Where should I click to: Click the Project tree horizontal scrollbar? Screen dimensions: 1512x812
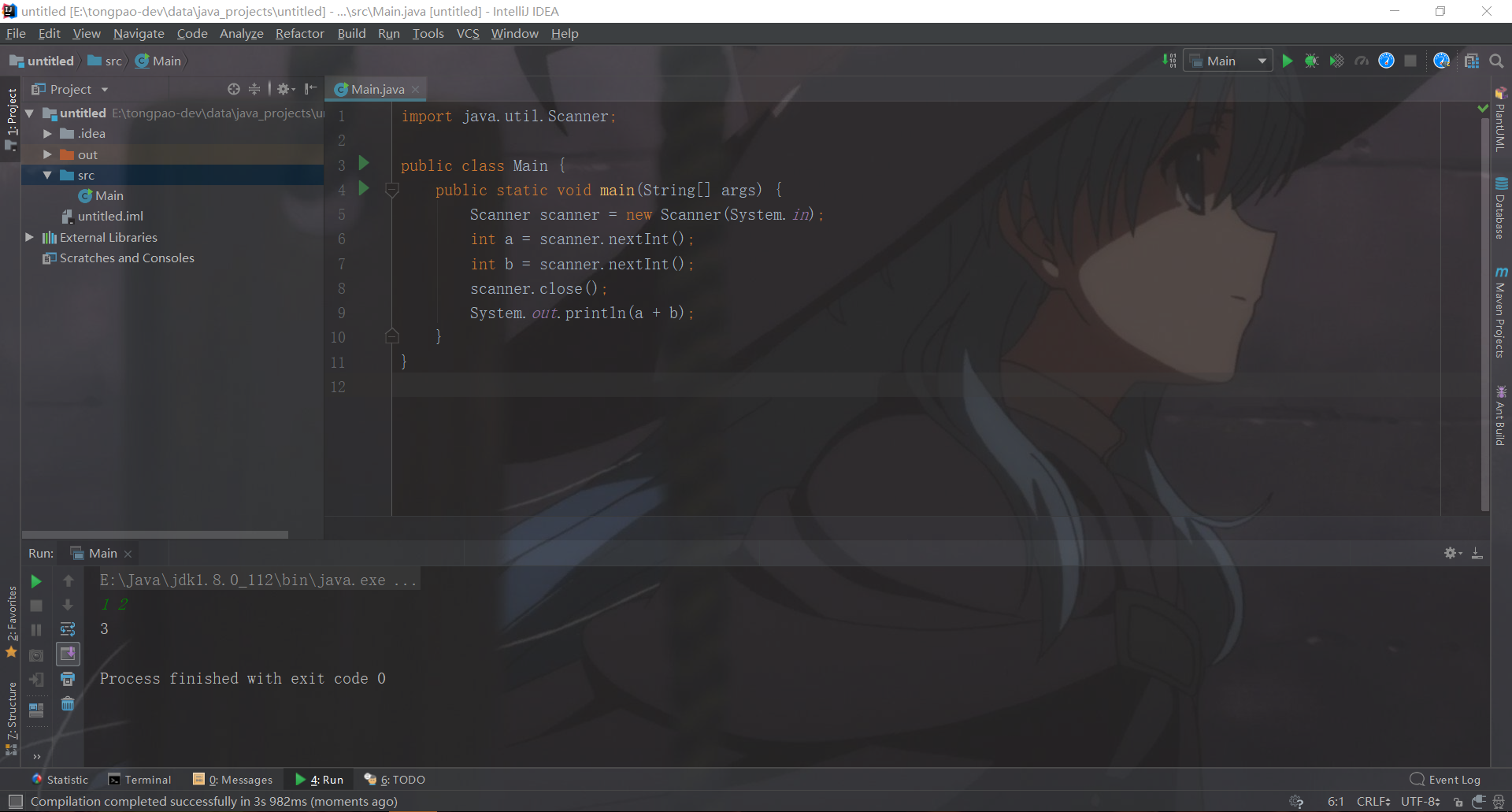[x=155, y=535]
